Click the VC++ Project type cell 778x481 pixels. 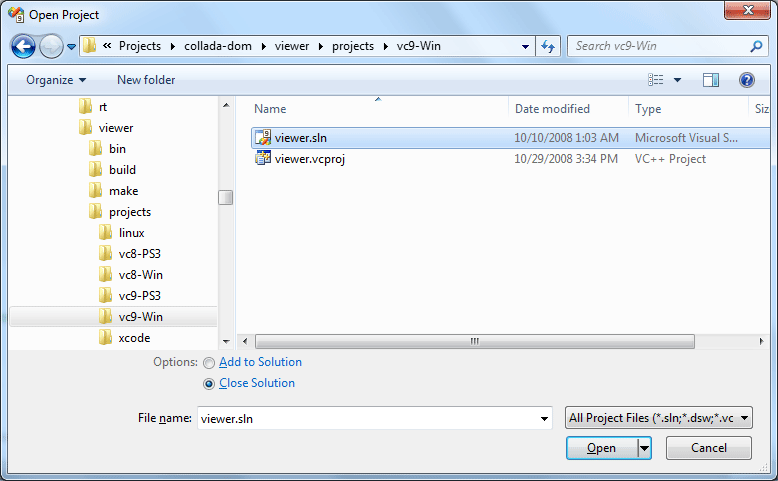coord(670,159)
